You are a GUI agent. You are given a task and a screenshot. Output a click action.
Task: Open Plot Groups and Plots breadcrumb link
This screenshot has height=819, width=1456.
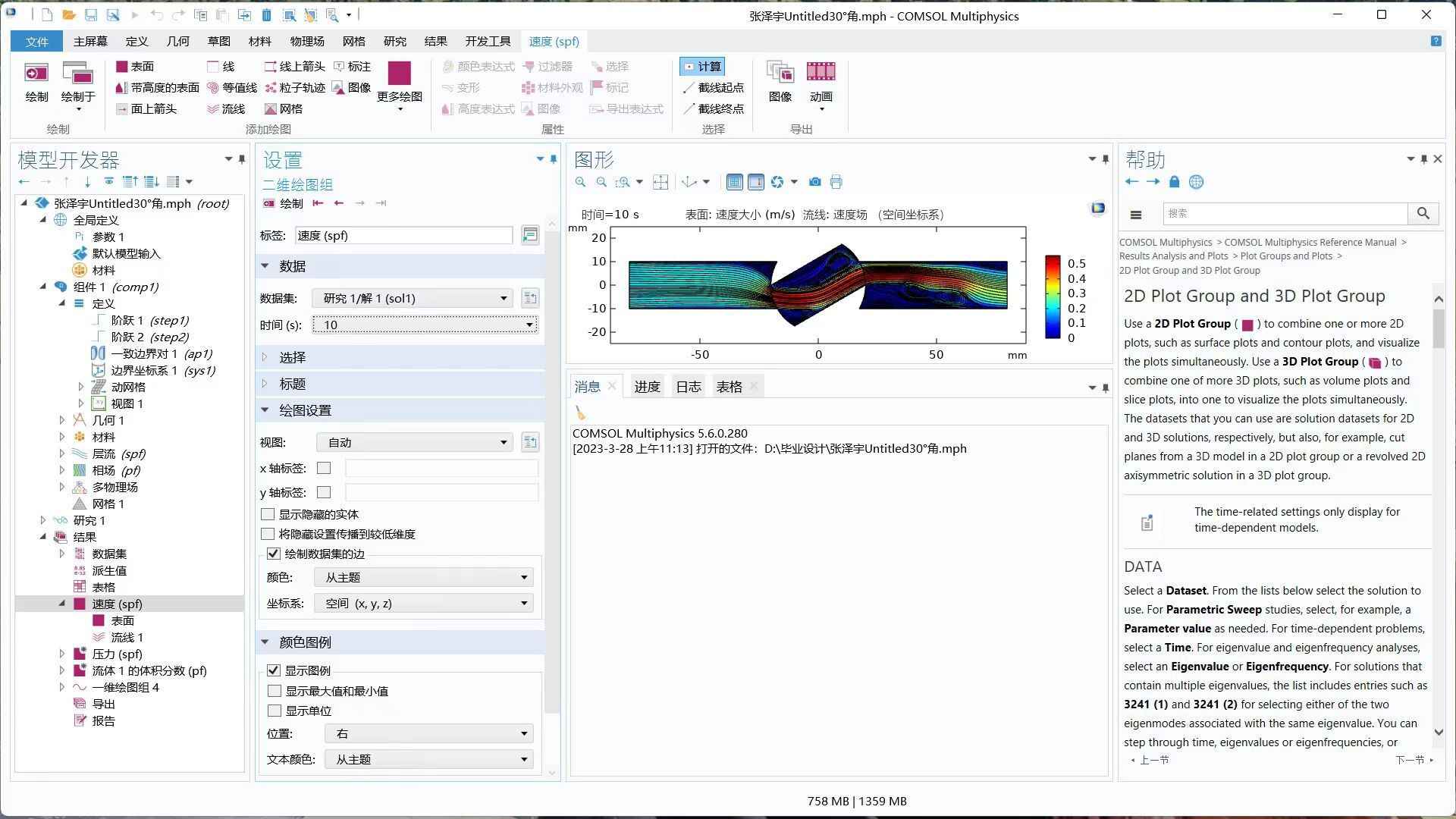[1285, 256]
